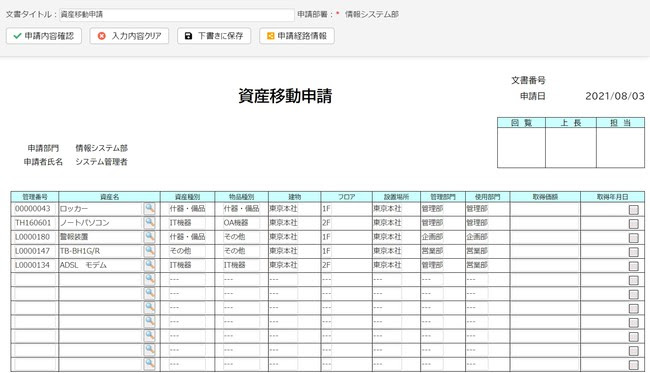Click search icon in the last table row
The width and height of the screenshot is (650, 373).
point(150,364)
